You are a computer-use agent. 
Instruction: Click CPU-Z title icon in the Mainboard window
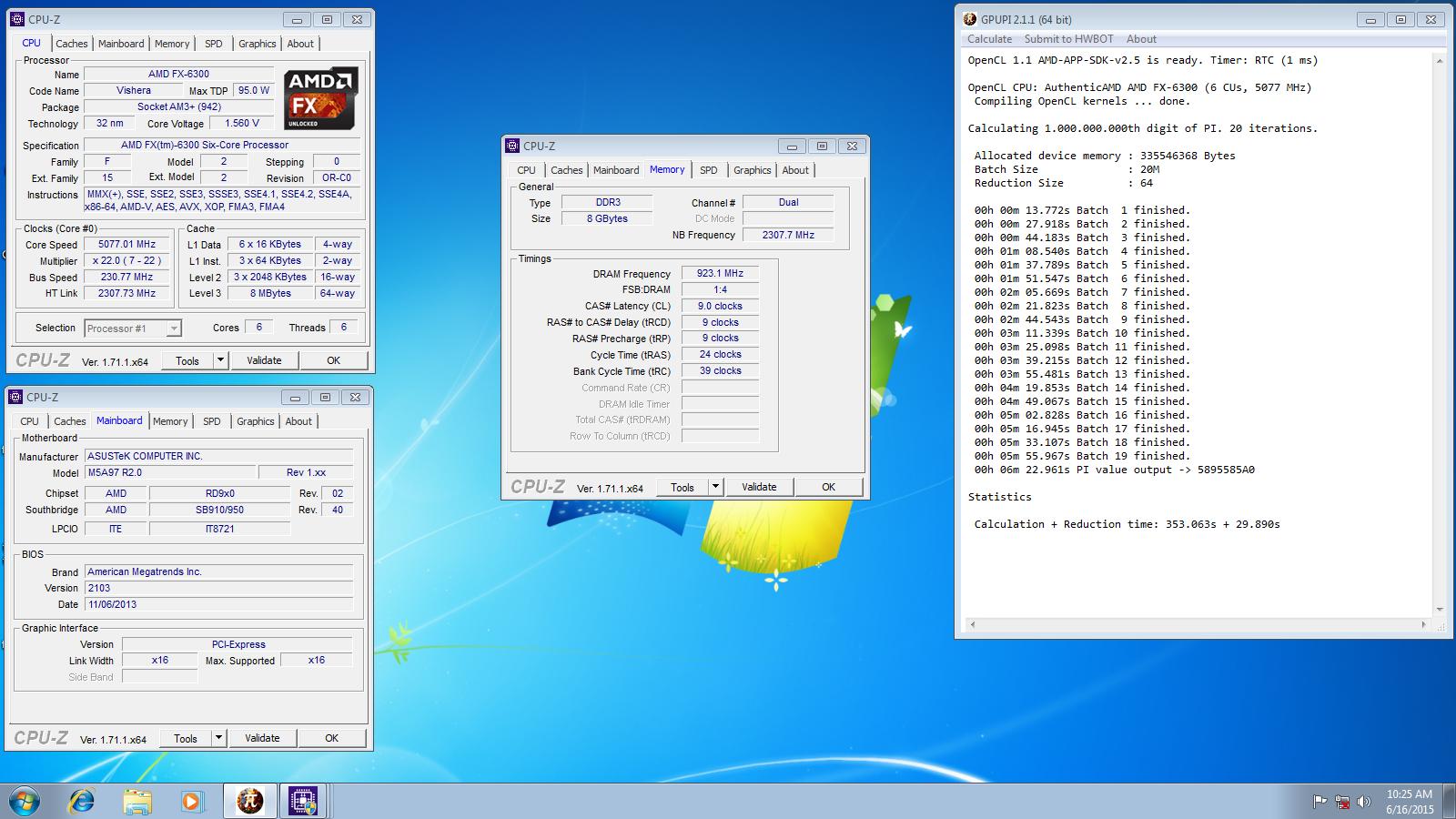[15, 397]
